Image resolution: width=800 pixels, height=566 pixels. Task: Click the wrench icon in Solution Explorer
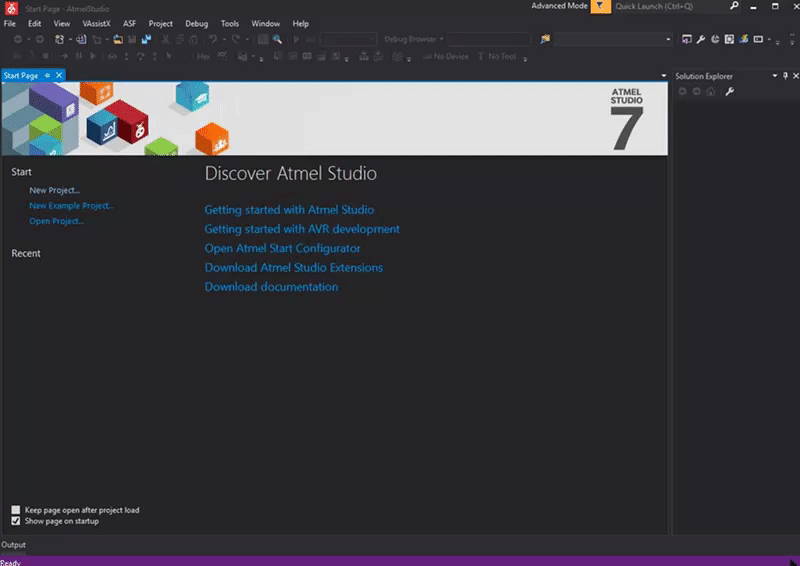point(730,92)
